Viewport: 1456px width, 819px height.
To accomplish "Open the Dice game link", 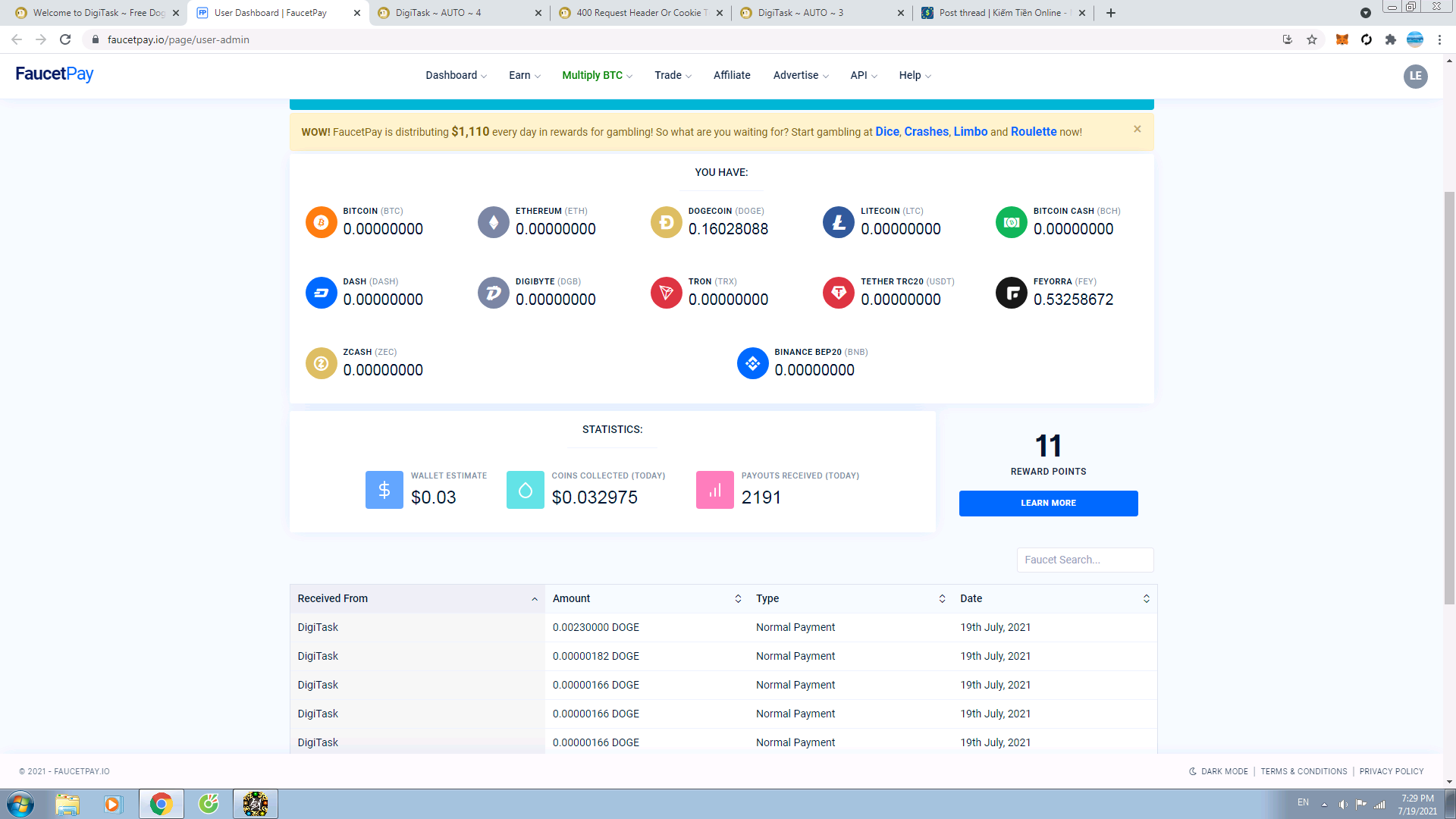I will 886,131.
